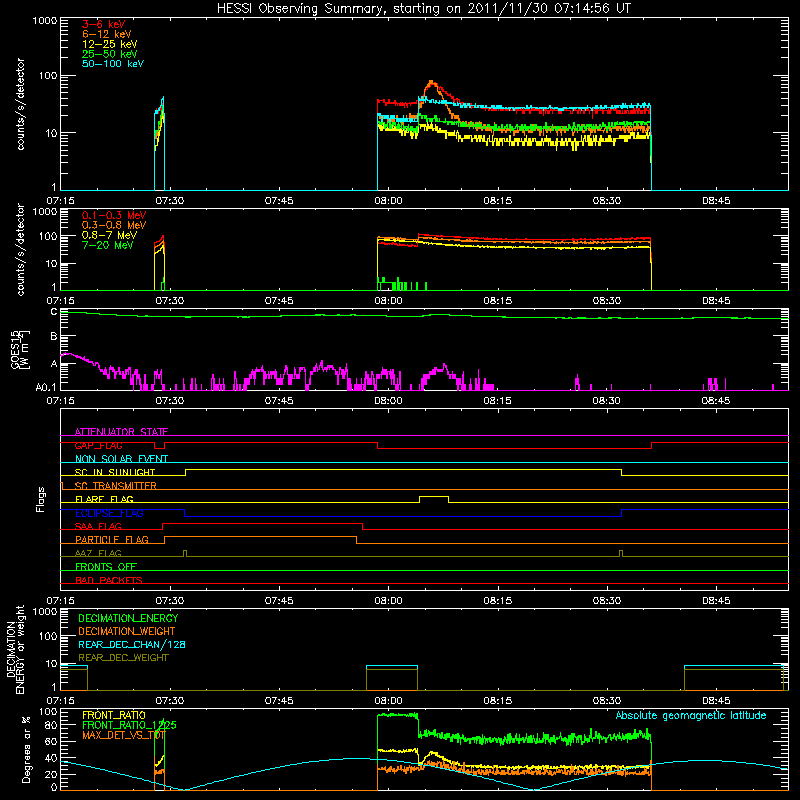Select the orange 6-12 keV legend label

106,34
